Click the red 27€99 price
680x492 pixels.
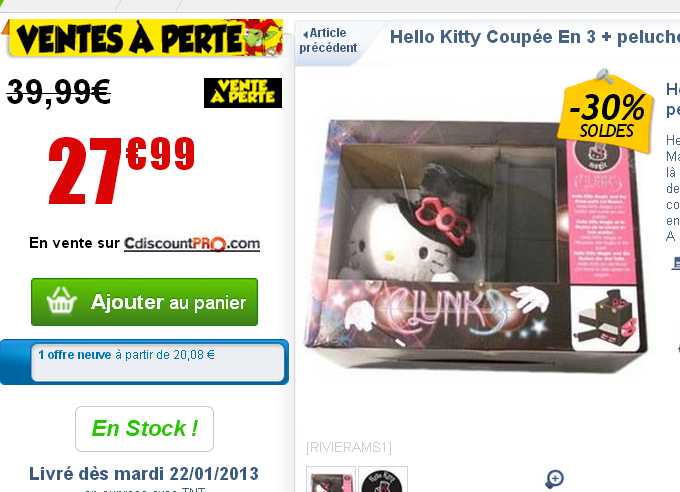[122, 170]
